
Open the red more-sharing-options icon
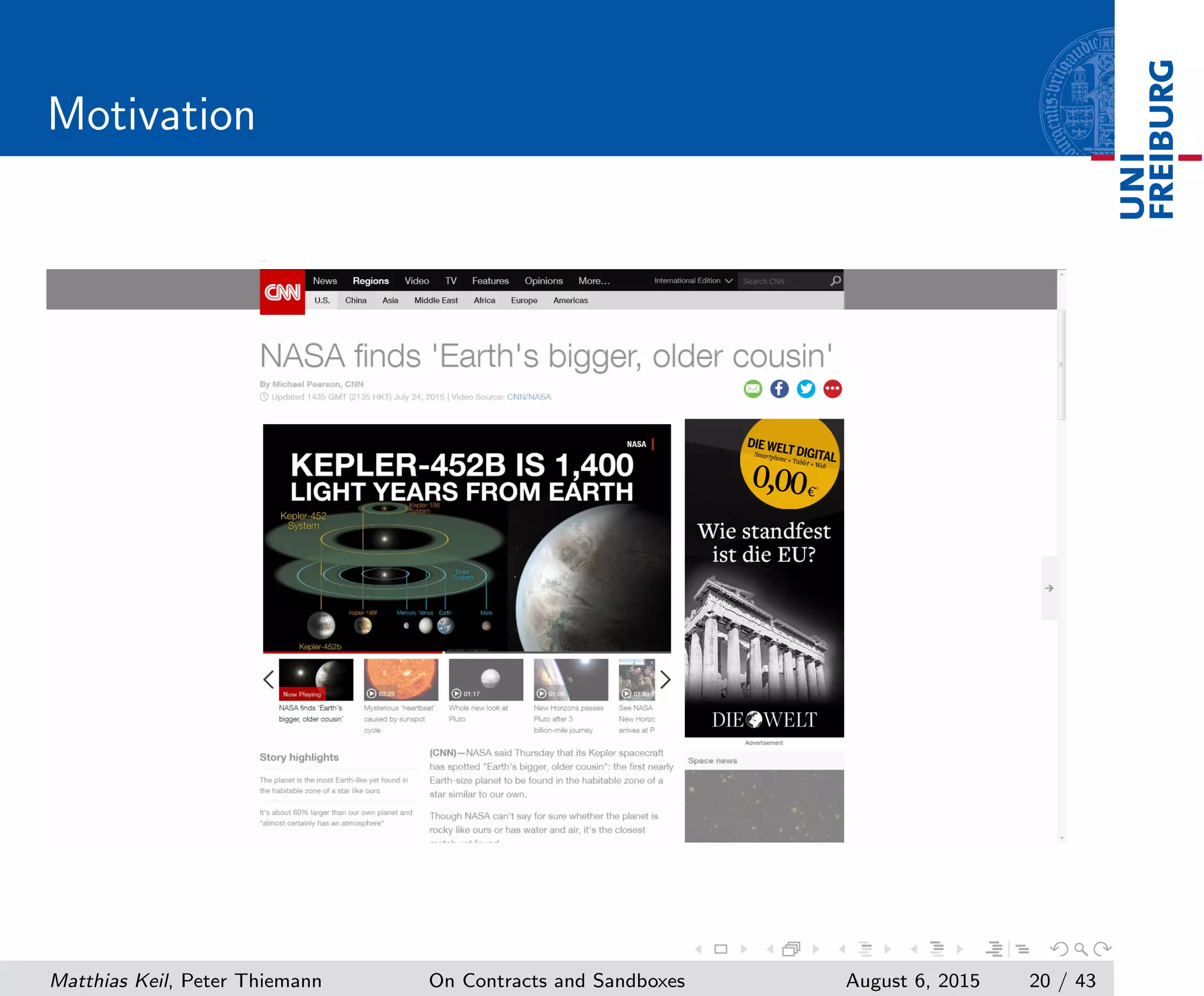[832, 389]
